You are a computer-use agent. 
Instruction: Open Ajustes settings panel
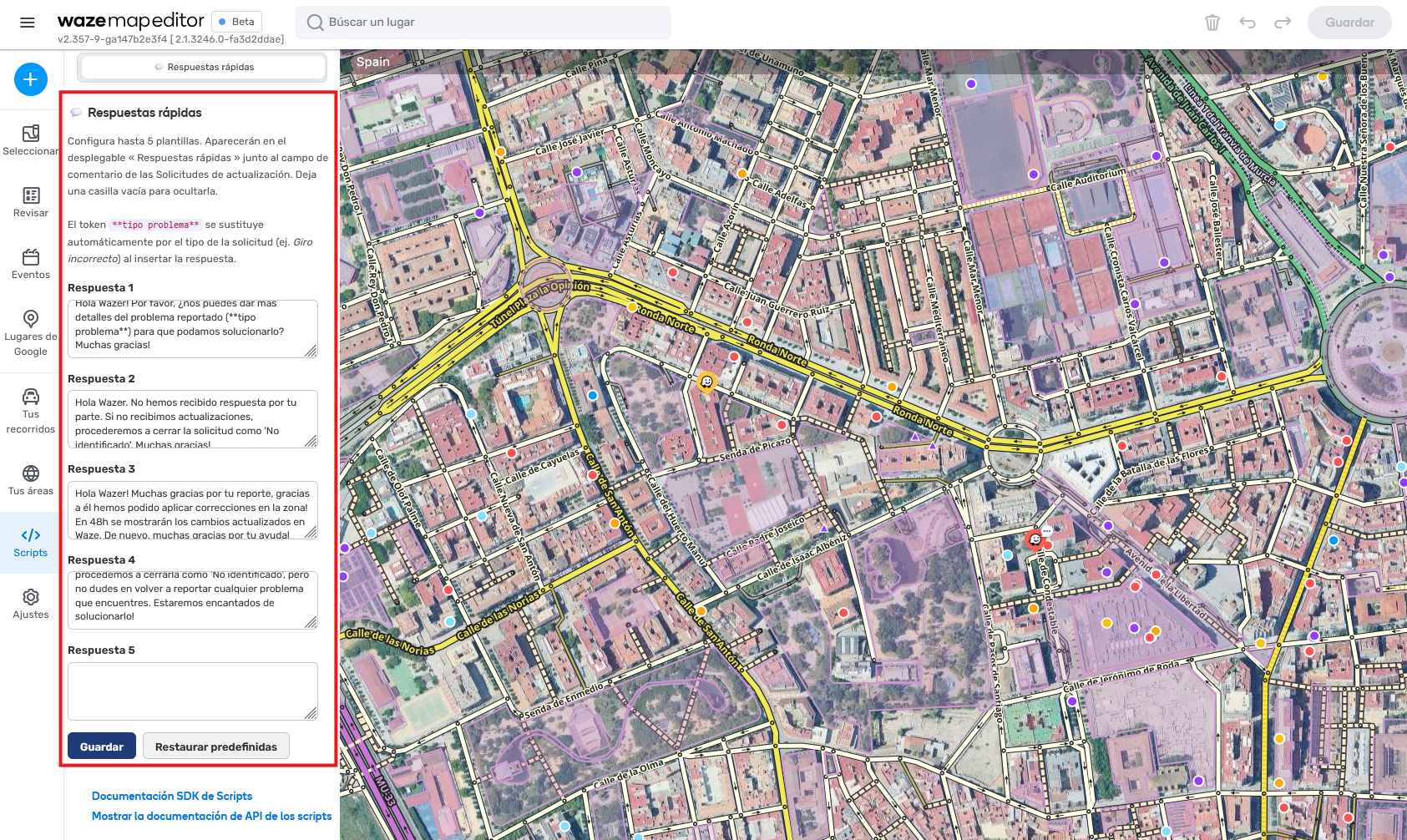31,603
